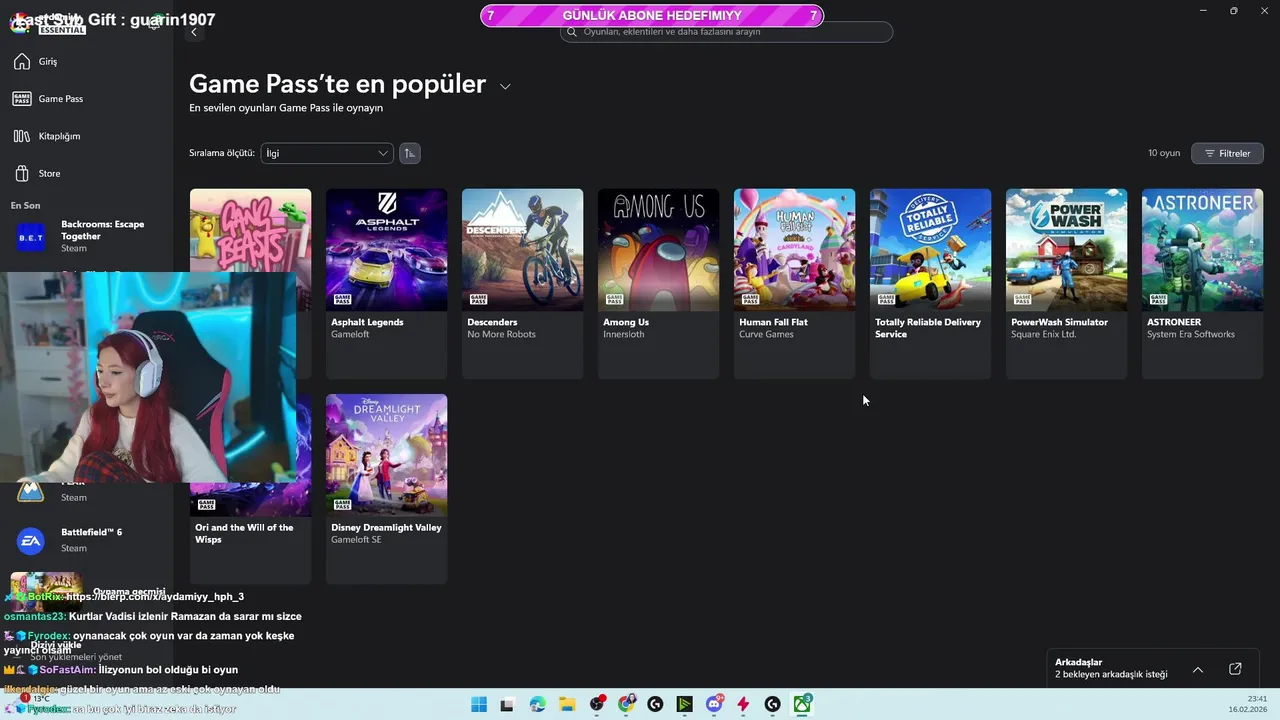Click the 'Sıralama ölçütü:' label
Screen dimensions: 1280x720
pos(222,153)
